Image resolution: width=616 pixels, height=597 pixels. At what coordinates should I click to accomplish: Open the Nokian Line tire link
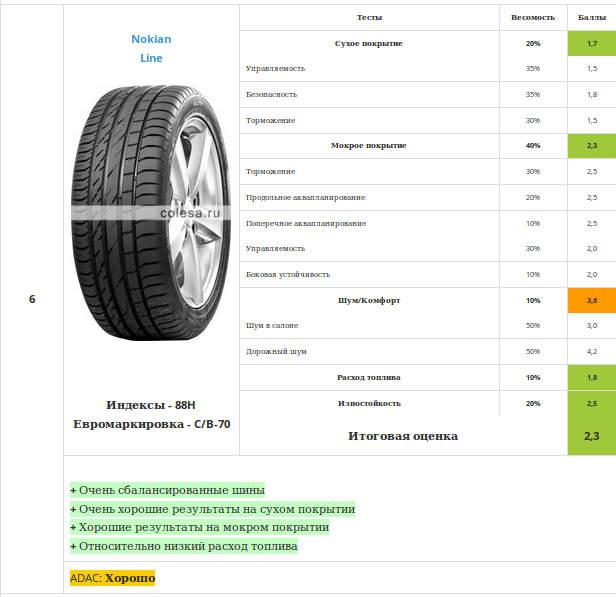(151, 49)
